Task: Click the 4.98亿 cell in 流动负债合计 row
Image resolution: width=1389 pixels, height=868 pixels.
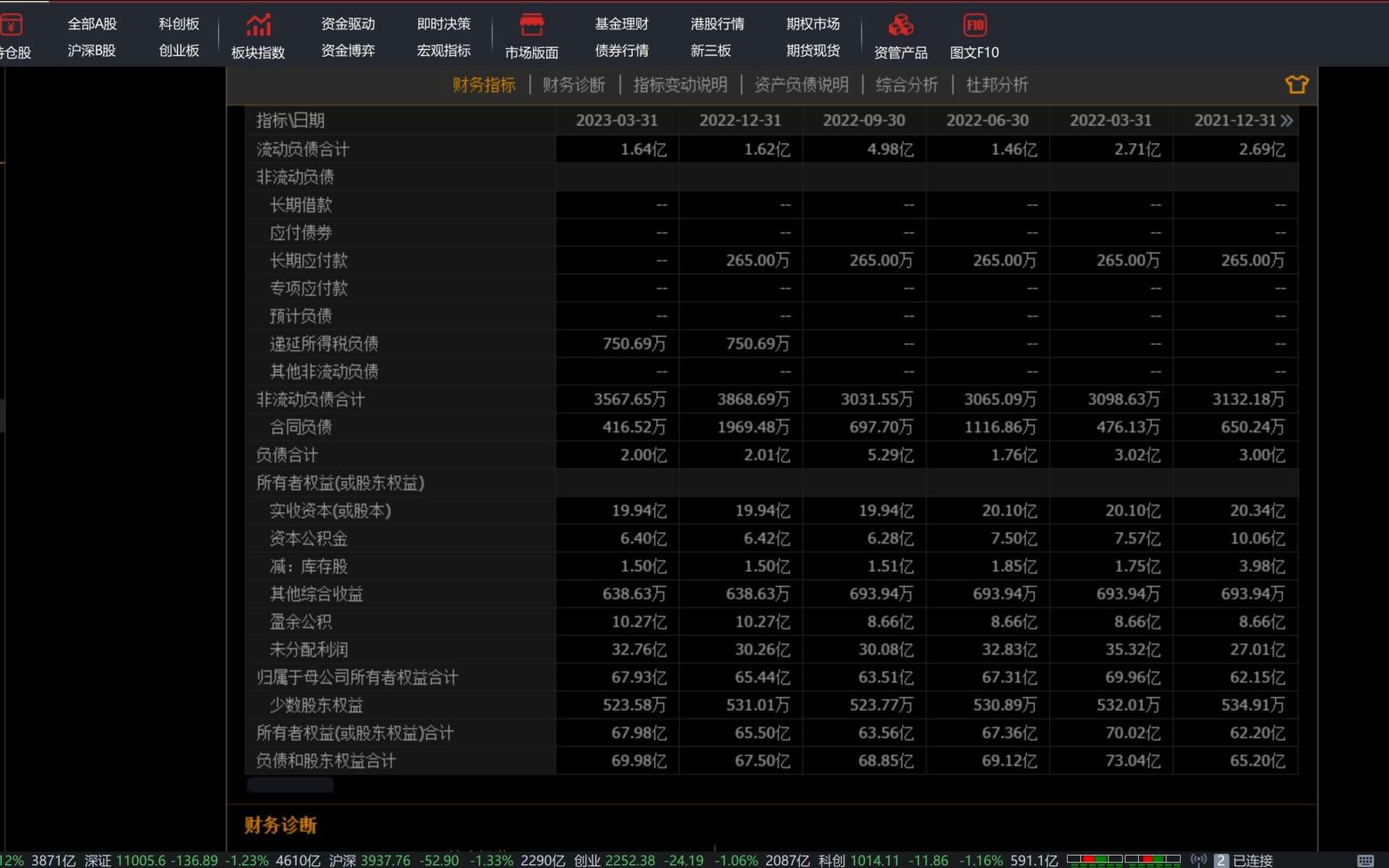Action: tap(891, 149)
